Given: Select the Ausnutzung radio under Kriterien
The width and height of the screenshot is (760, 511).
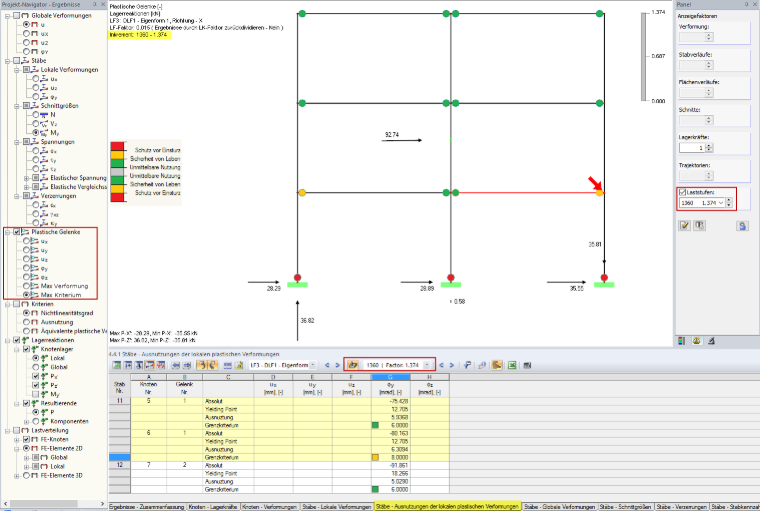Looking at the screenshot, I should point(27,322).
